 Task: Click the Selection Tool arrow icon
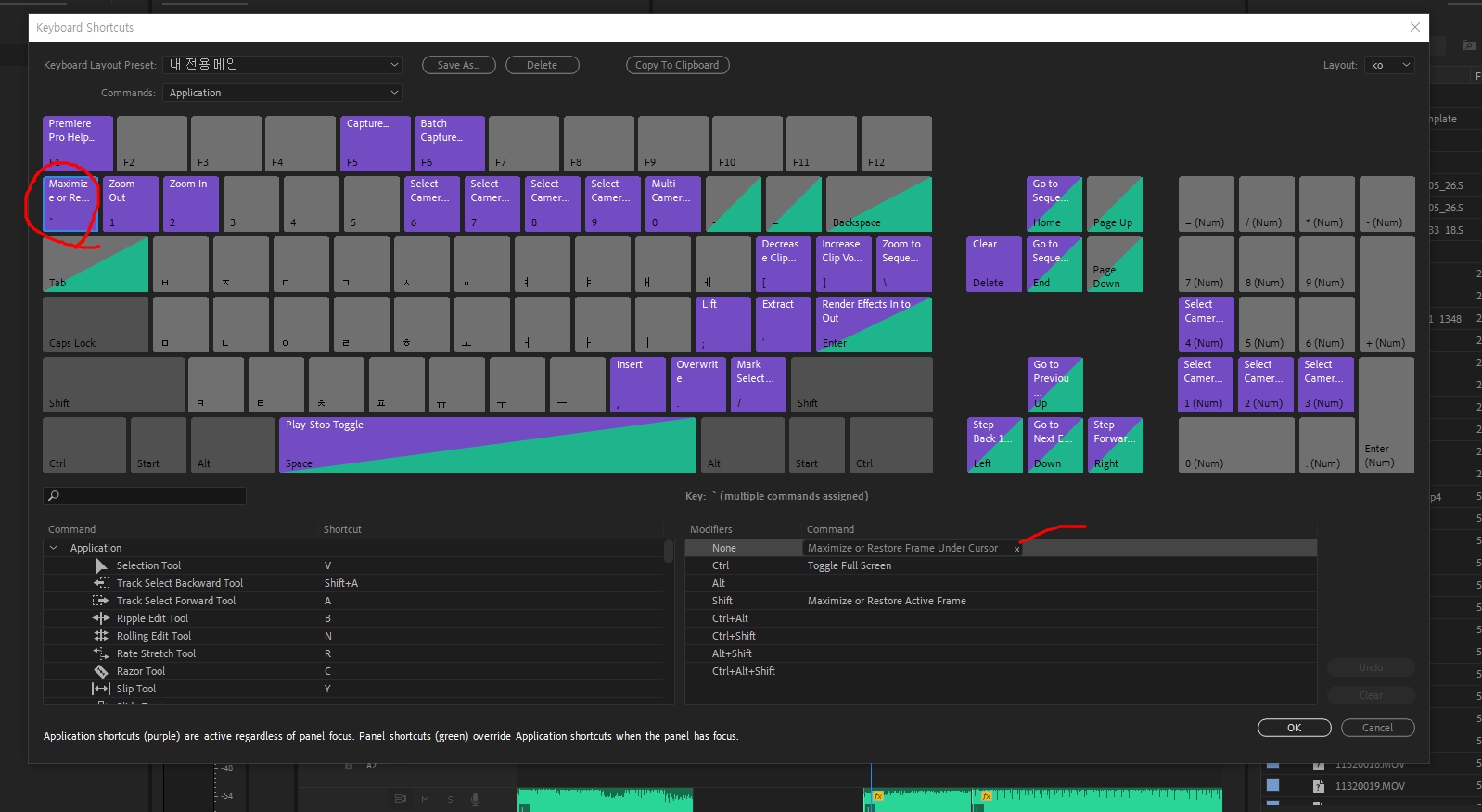(101, 565)
